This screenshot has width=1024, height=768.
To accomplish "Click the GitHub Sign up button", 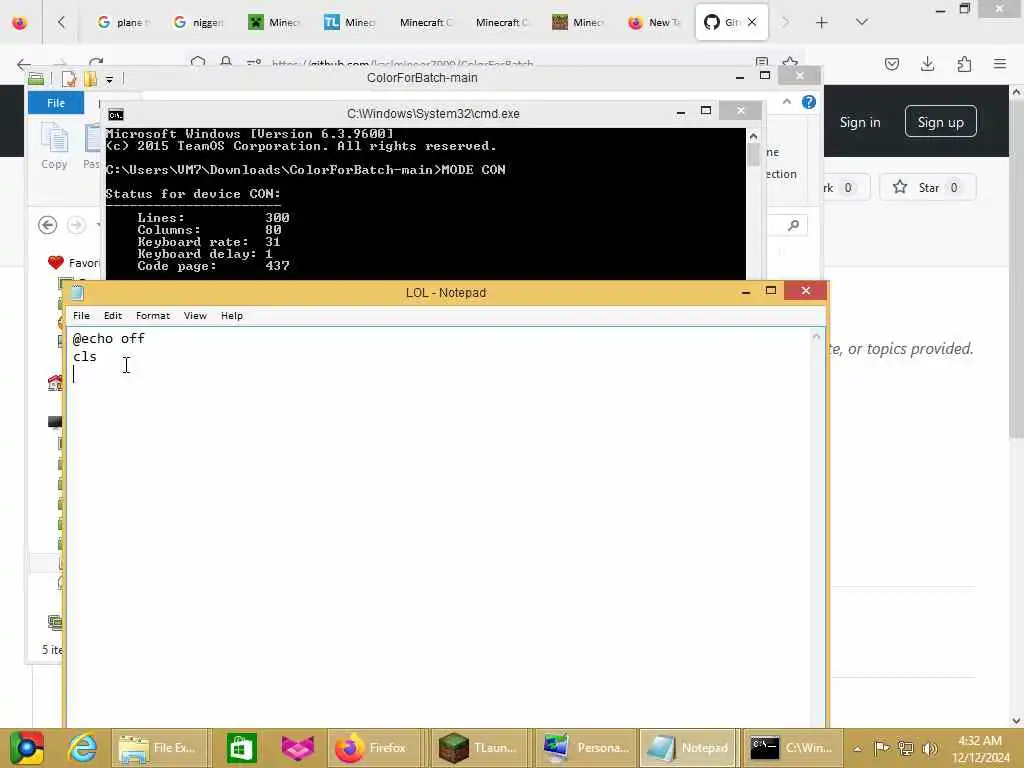I will click(x=940, y=122).
